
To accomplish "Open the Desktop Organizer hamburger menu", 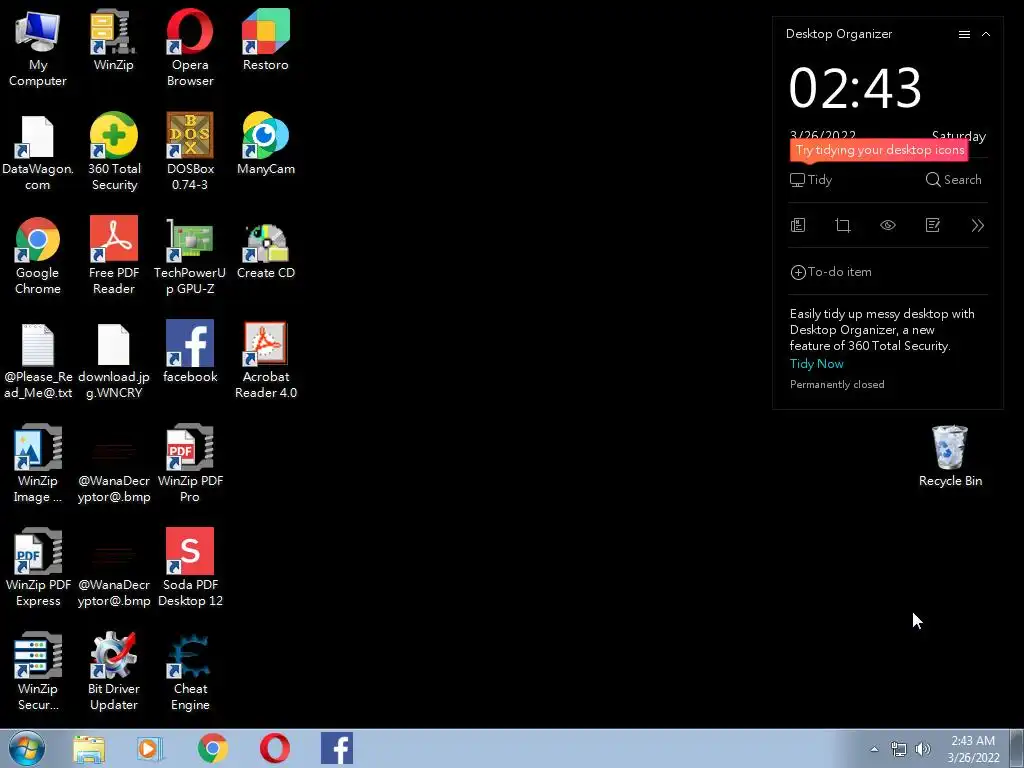I will point(964,34).
